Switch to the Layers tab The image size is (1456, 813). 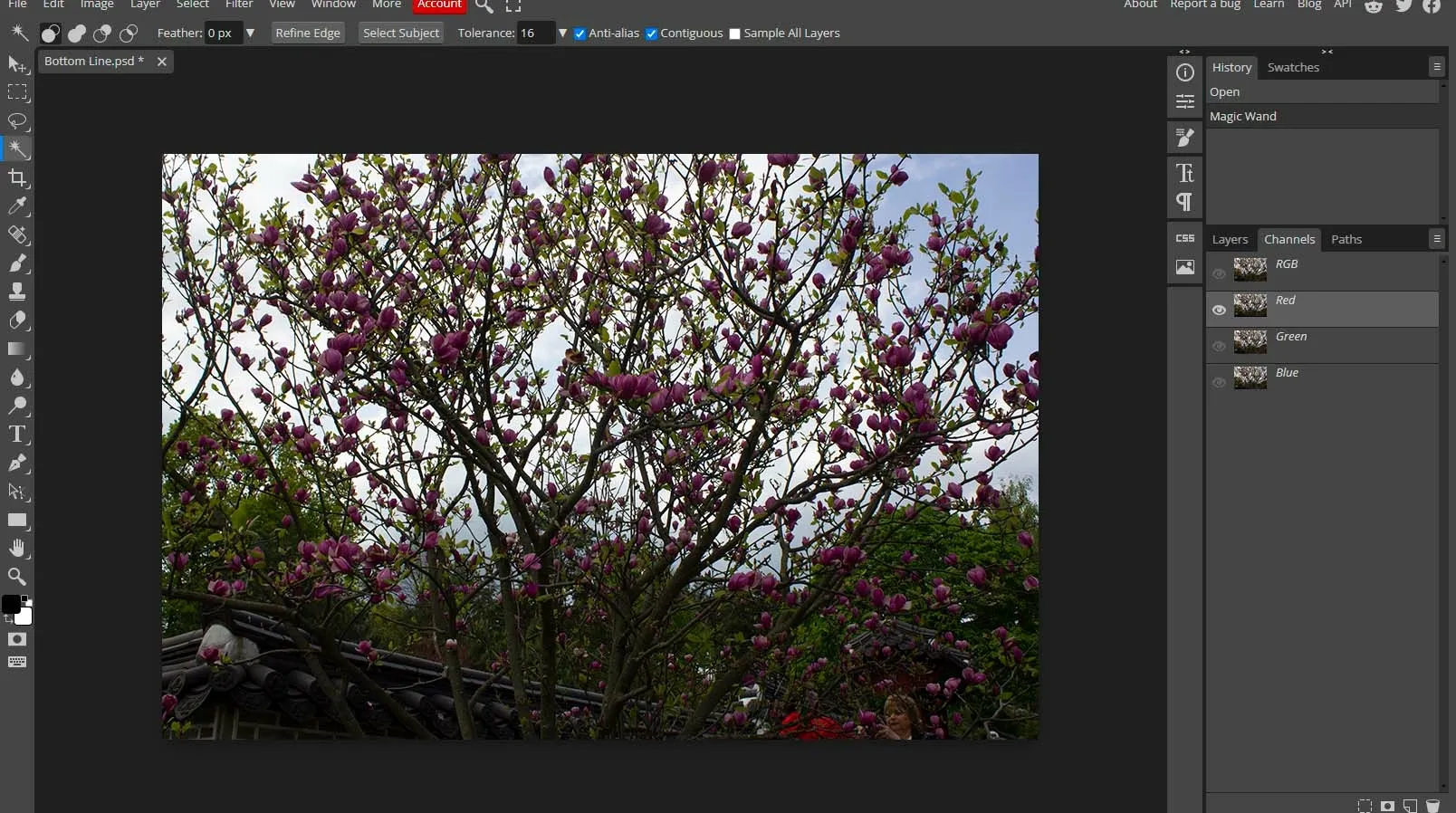pos(1230,240)
